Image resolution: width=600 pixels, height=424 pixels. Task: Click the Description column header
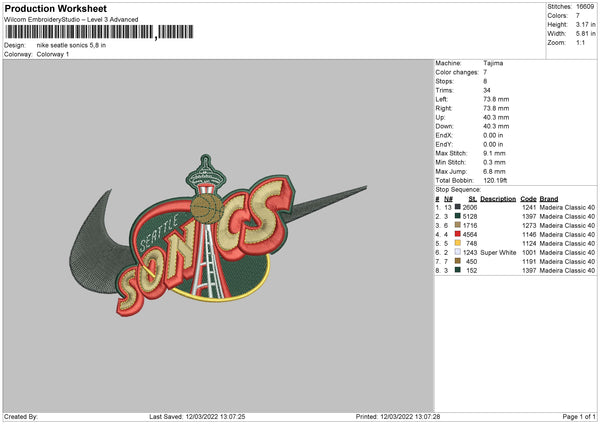tap(498, 199)
